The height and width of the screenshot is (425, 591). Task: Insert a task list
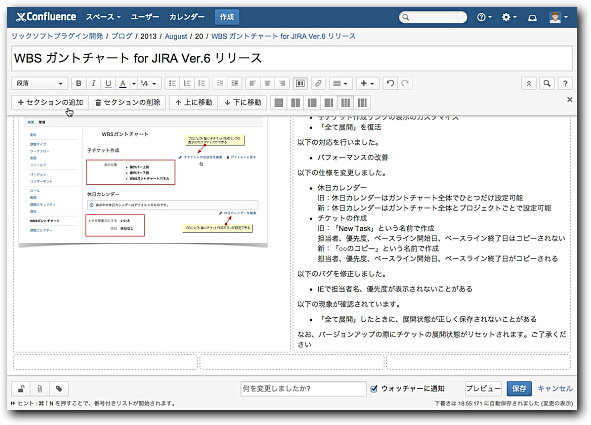(202, 83)
